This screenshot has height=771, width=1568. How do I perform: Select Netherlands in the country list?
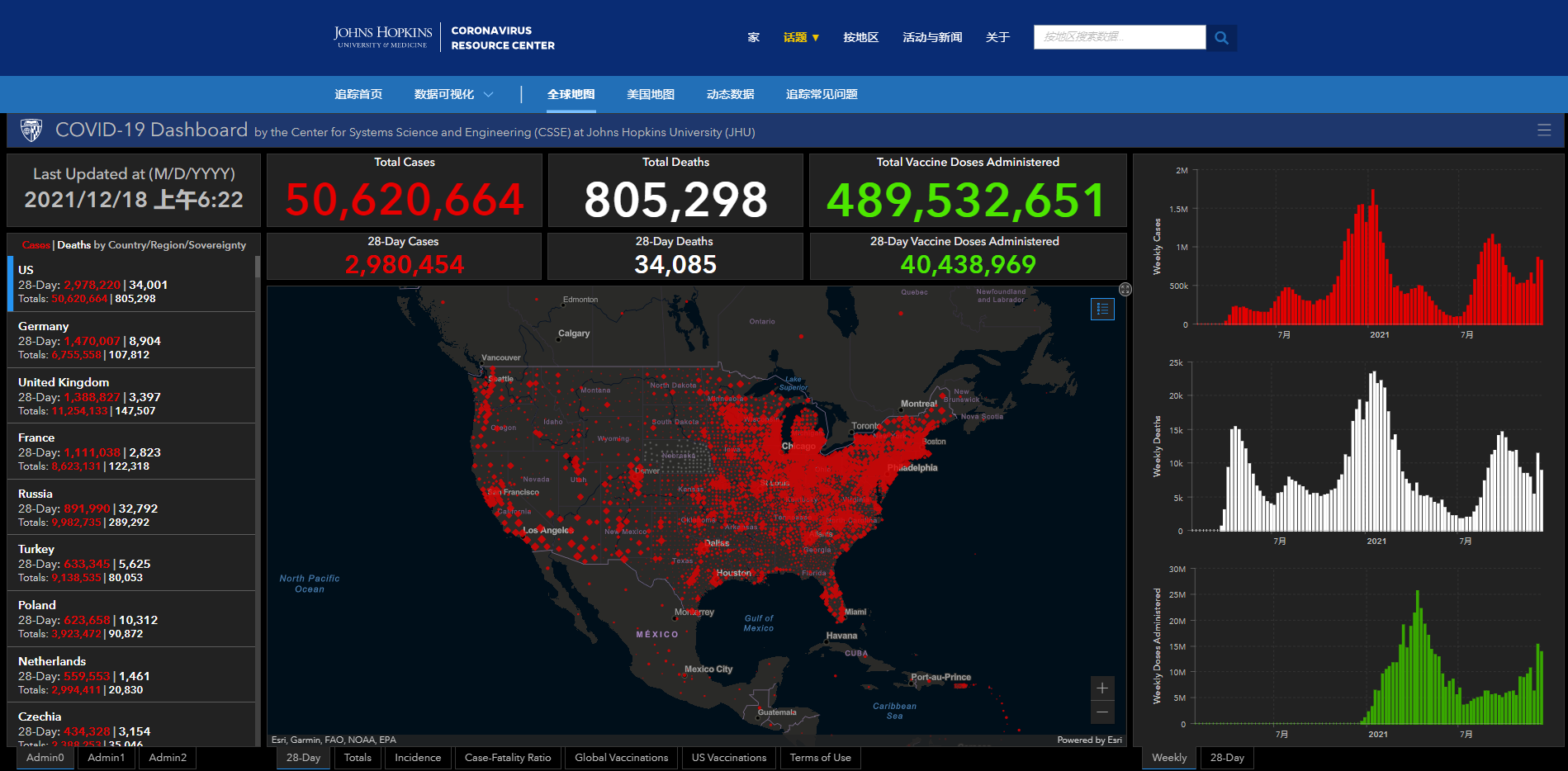click(132, 675)
